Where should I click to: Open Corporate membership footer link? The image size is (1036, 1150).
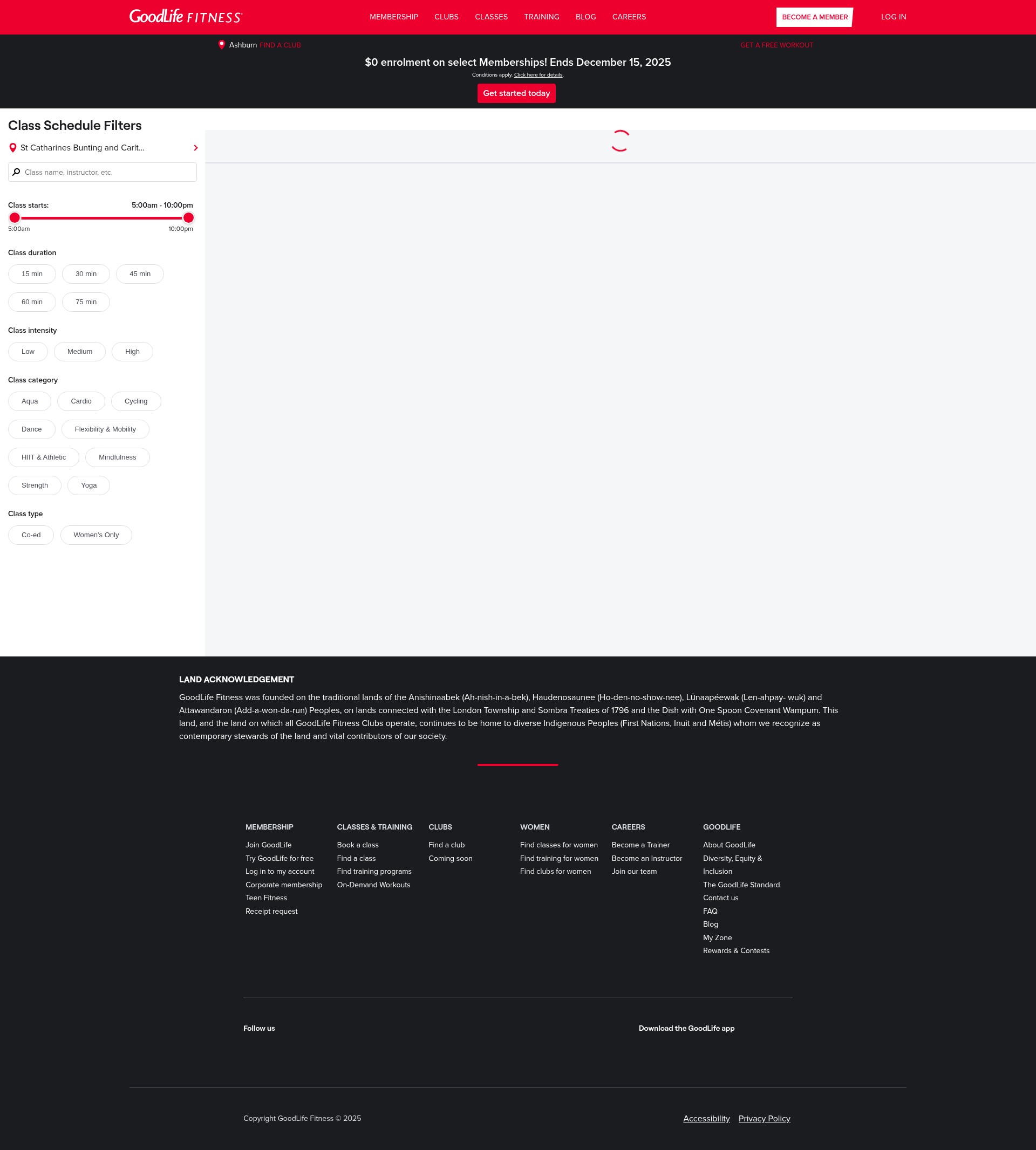pos(283,885)
